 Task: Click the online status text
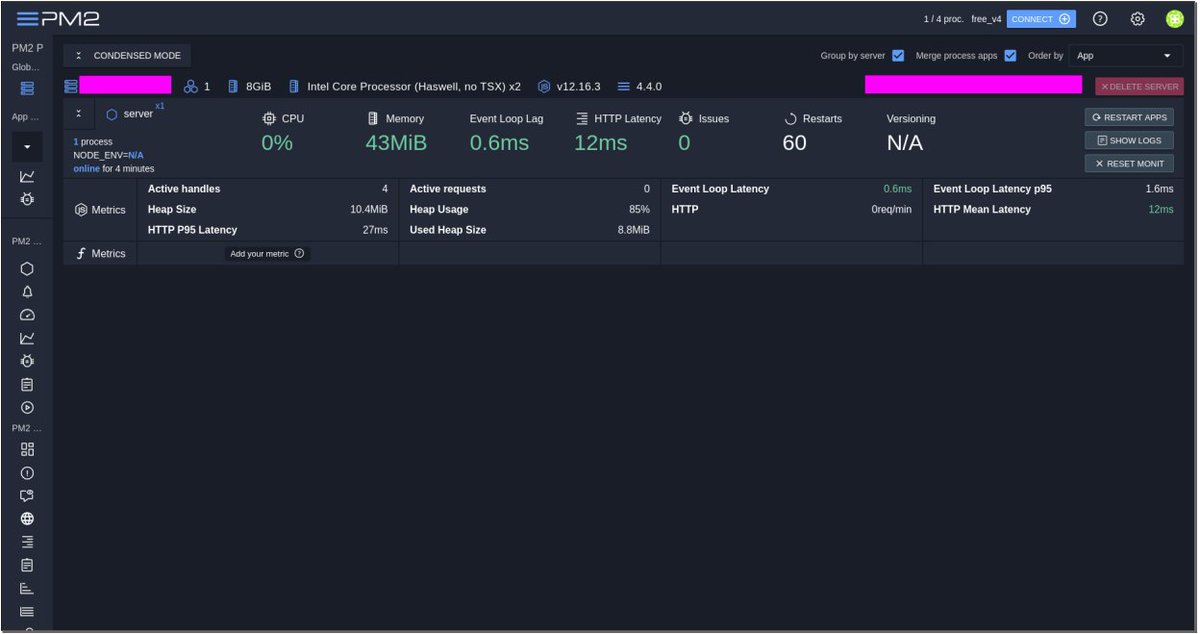(87, 169)
